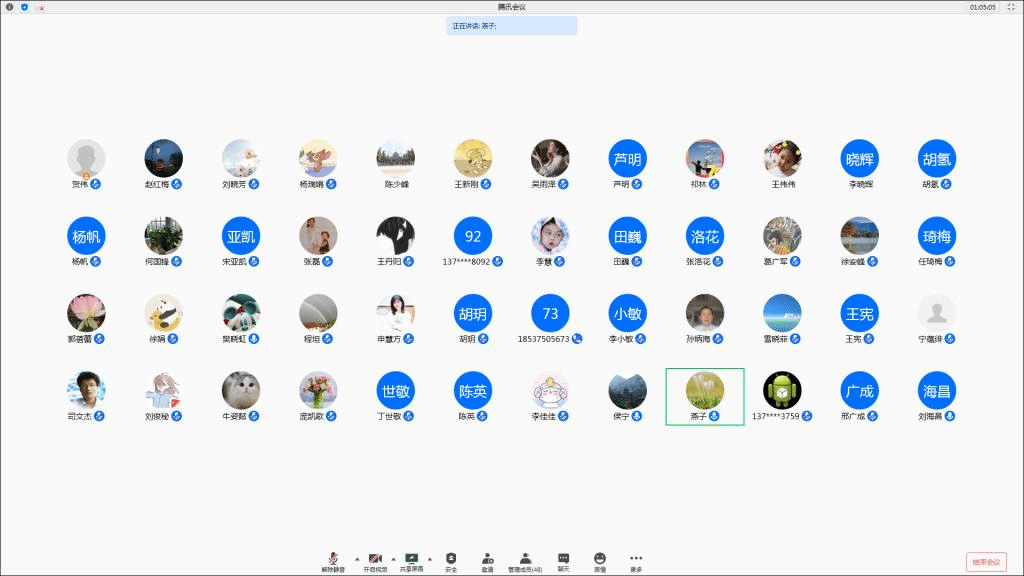Click the 正在讲话 speaking indicator banner

pyautogui.click(x=511, y=26)
